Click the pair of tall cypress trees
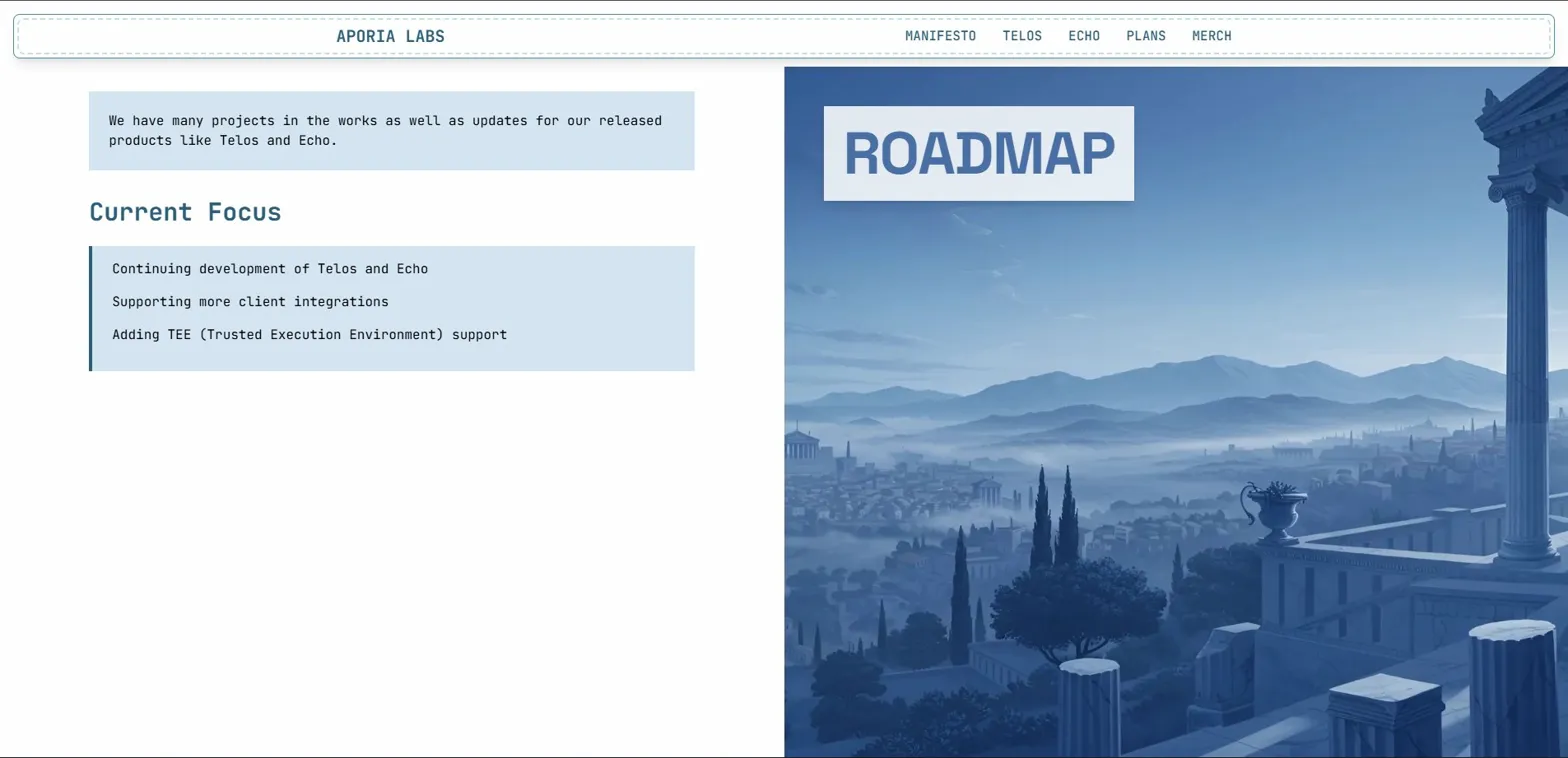Image resolution: width=1568 pixels, height=758 pixels. point(1054,520)
